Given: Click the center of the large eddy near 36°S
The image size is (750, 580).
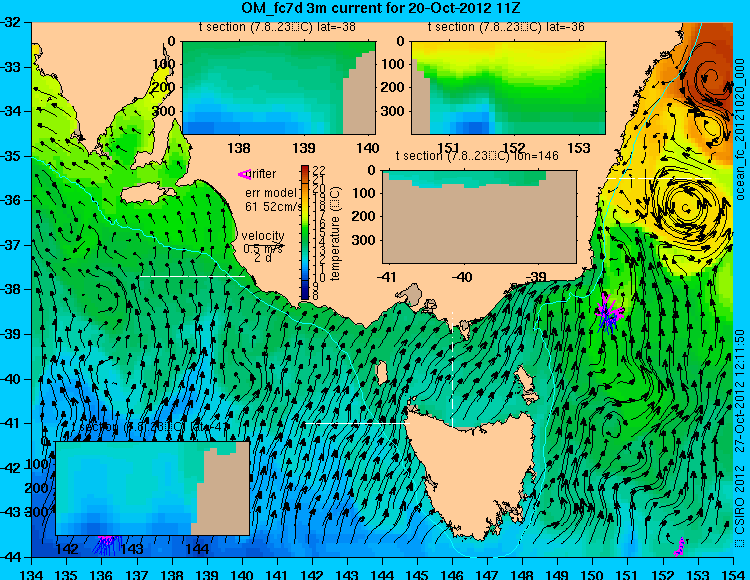Looking at the screenshot, I should [x=687, y=208].
